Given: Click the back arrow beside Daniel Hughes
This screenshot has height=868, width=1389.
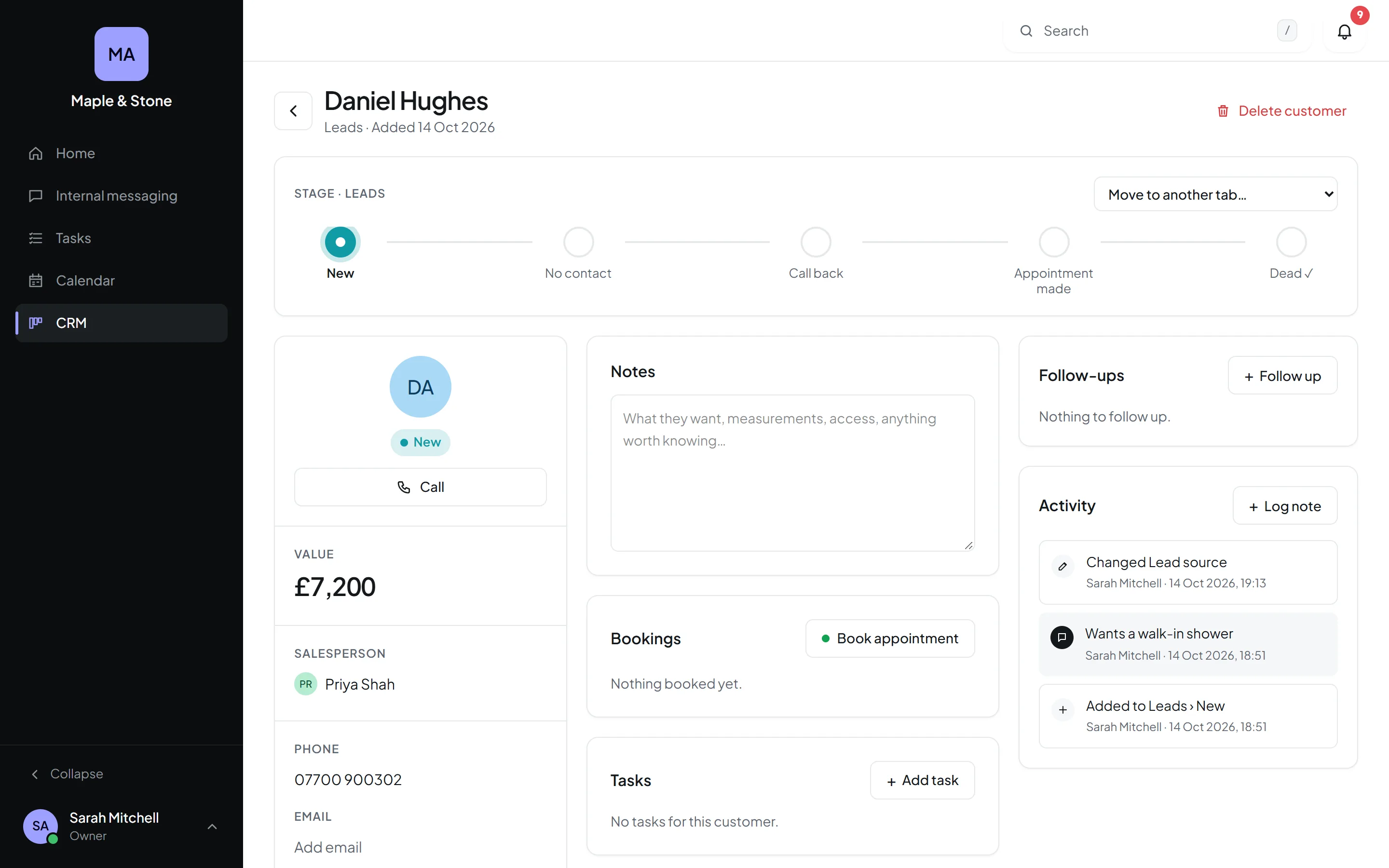Looking at the screenshot, I should (x=293, y=111).
